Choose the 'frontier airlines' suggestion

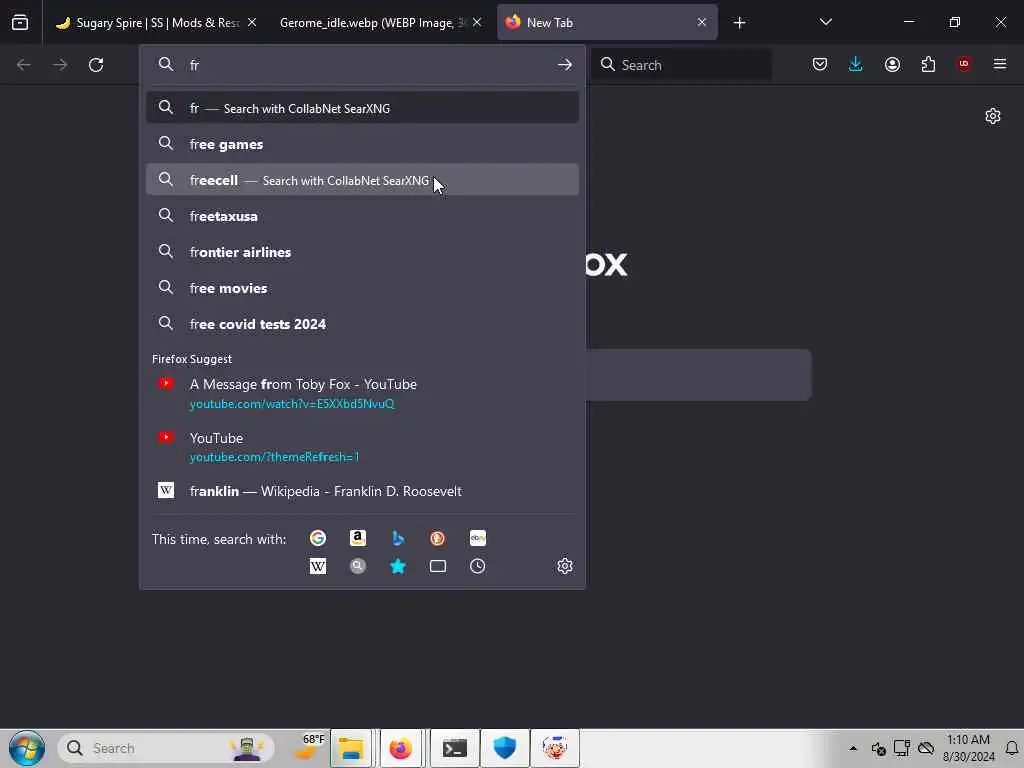coord(362,251)
